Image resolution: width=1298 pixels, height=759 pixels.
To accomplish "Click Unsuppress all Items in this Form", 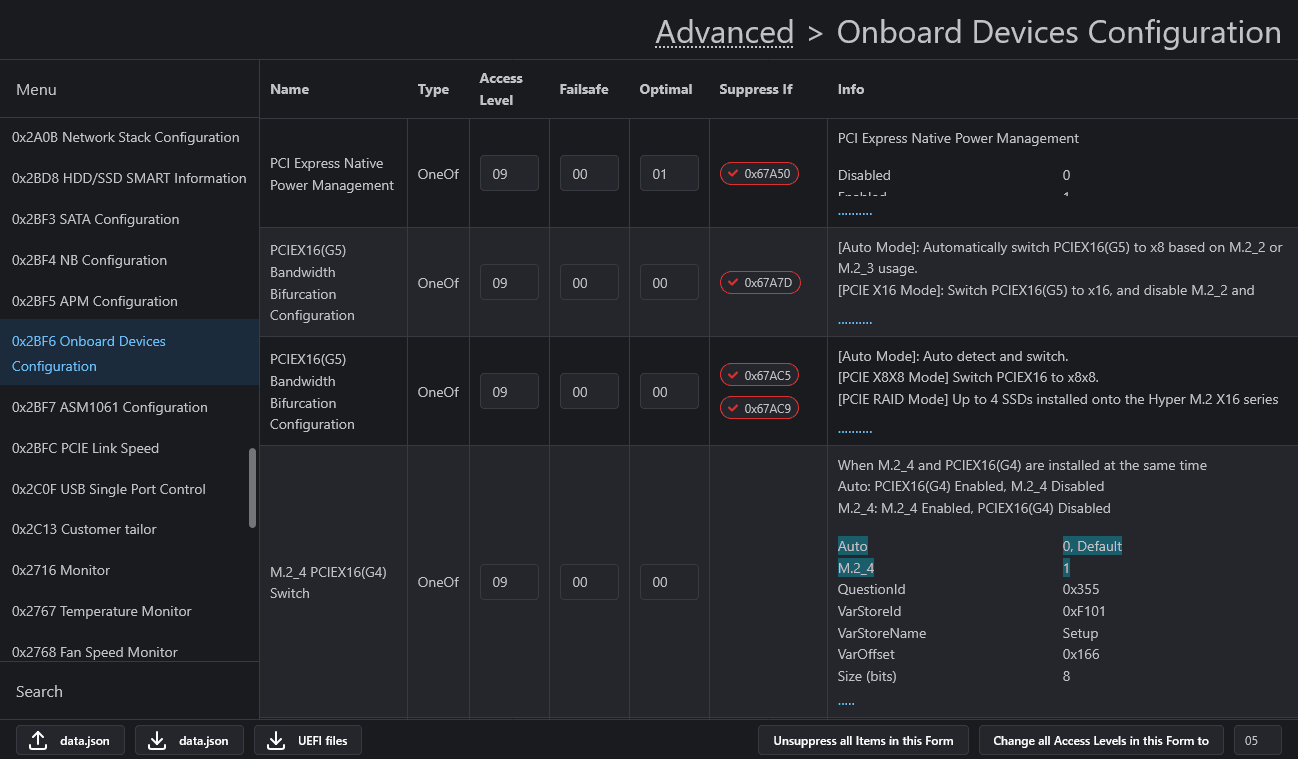I will [863, 741].
